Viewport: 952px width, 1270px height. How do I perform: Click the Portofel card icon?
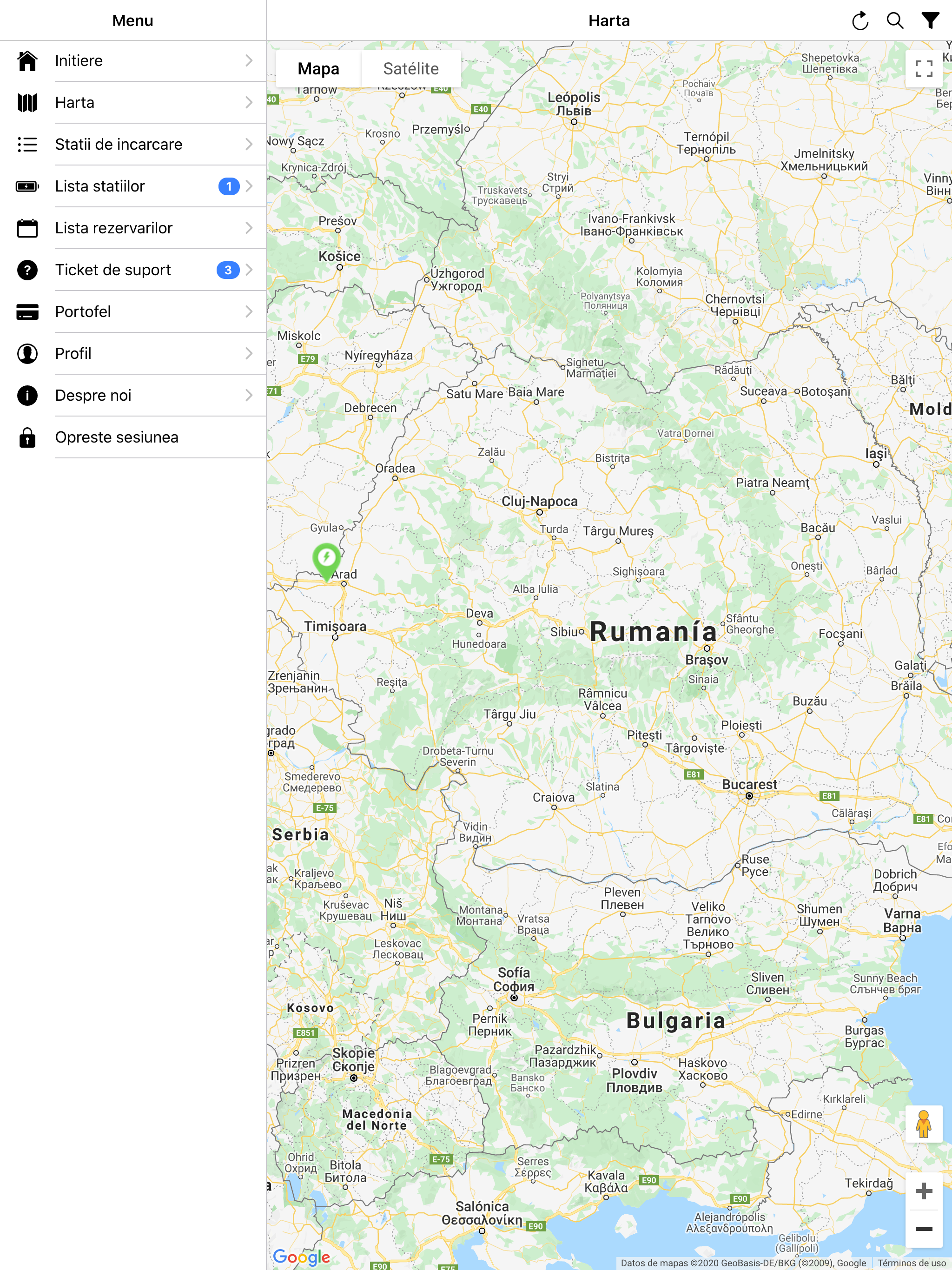point(27,312)
